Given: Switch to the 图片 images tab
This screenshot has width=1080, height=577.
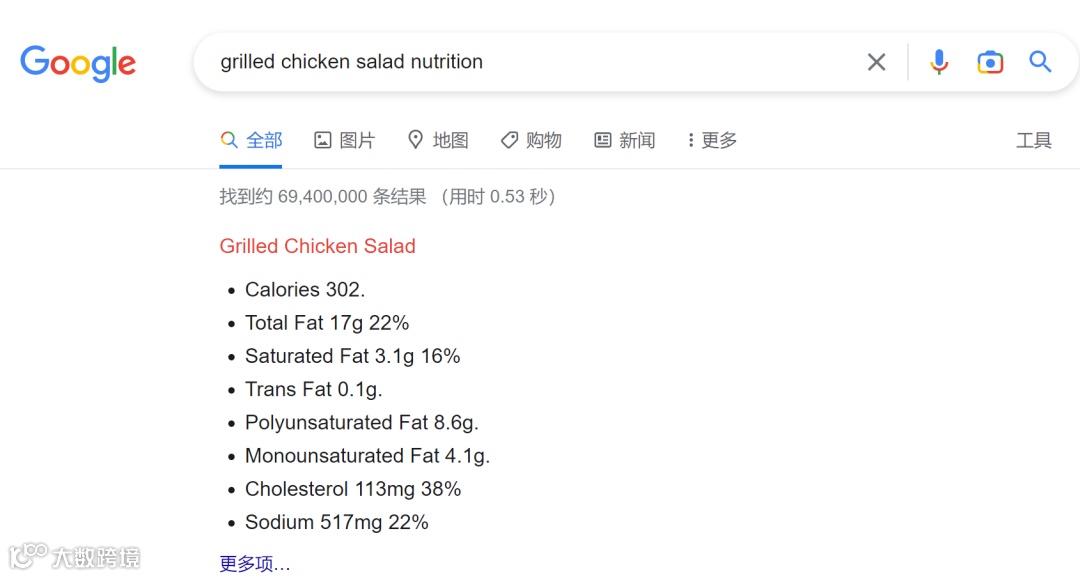Looking at the screenshot, I should pyautogui.click(x=357, y=140).
